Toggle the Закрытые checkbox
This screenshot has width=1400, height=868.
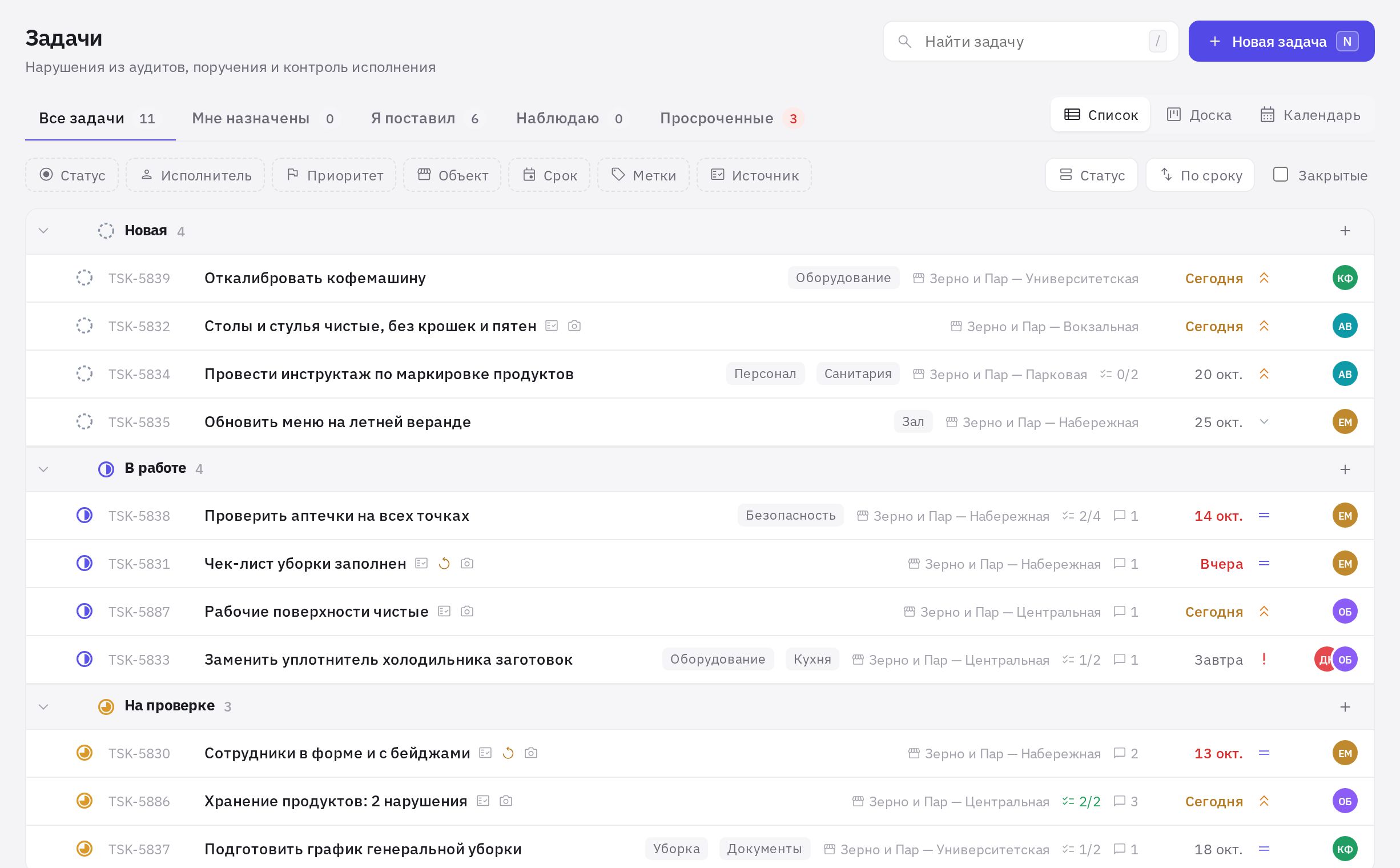click(1280, 175)
